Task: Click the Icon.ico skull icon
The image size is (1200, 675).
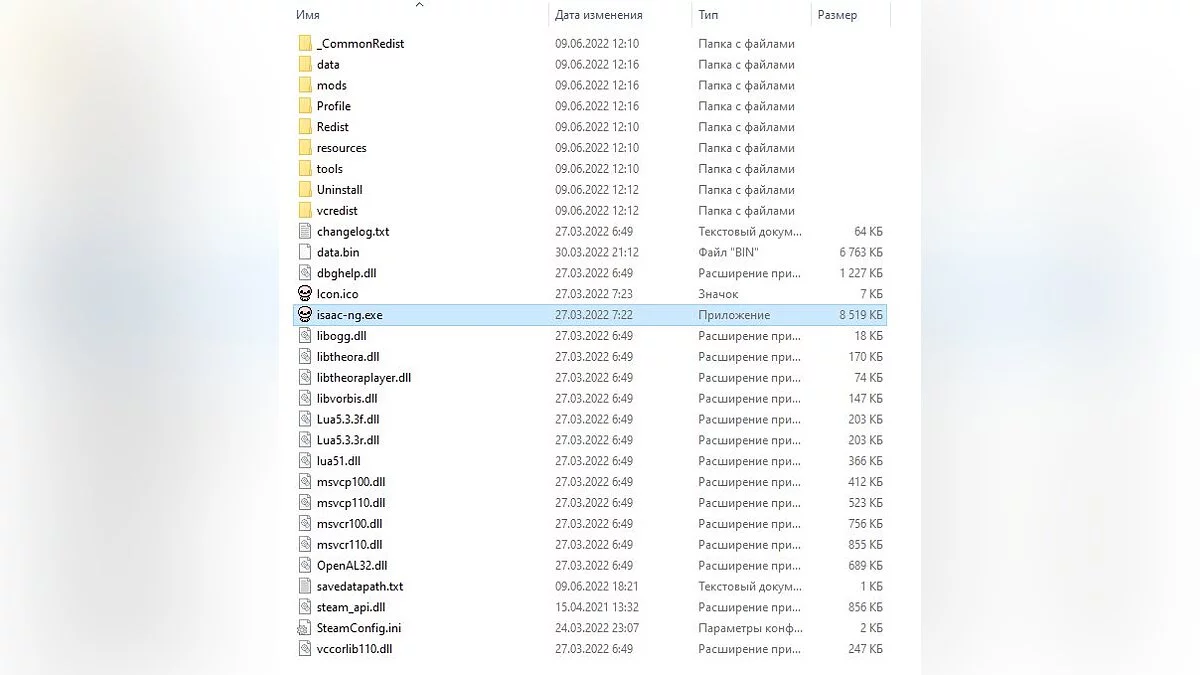Action: tap(306, 294)
